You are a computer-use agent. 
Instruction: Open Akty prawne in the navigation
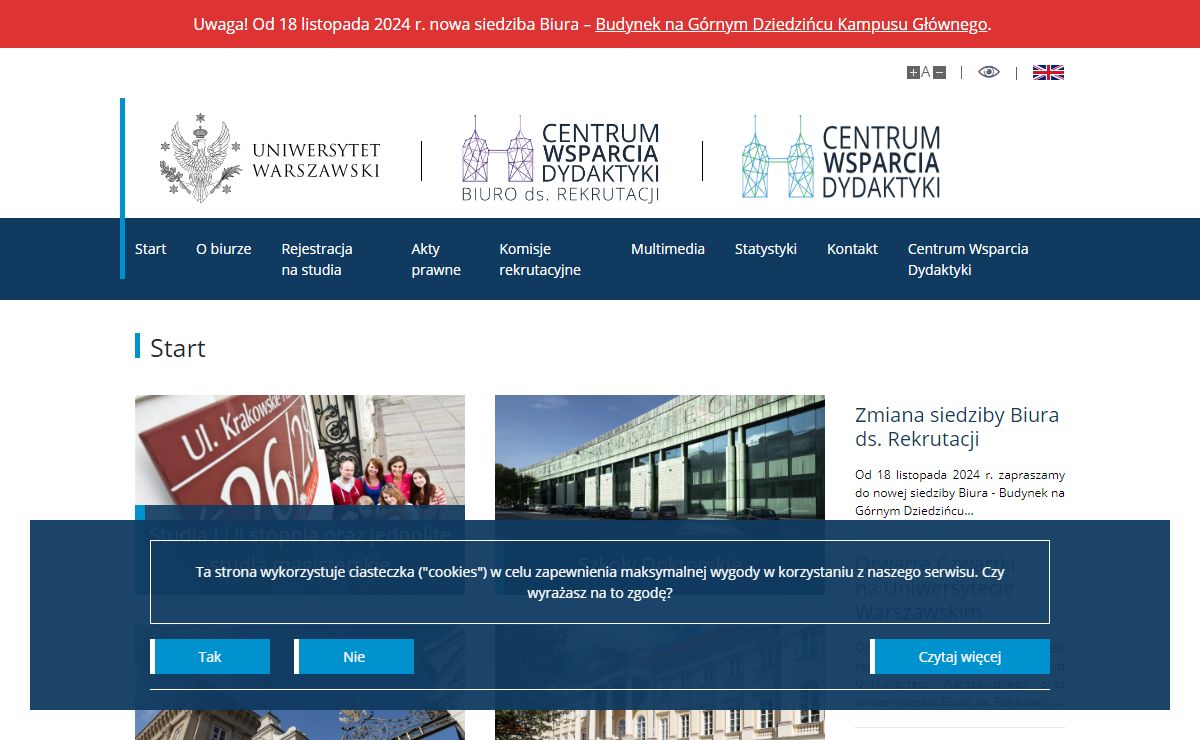click(436, 259)
